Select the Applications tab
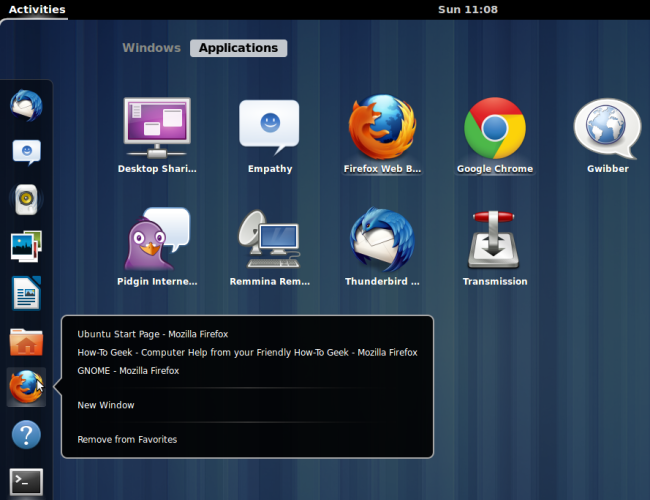The width and height of the screenshot is (650, 500). click(x=238, y=48)
